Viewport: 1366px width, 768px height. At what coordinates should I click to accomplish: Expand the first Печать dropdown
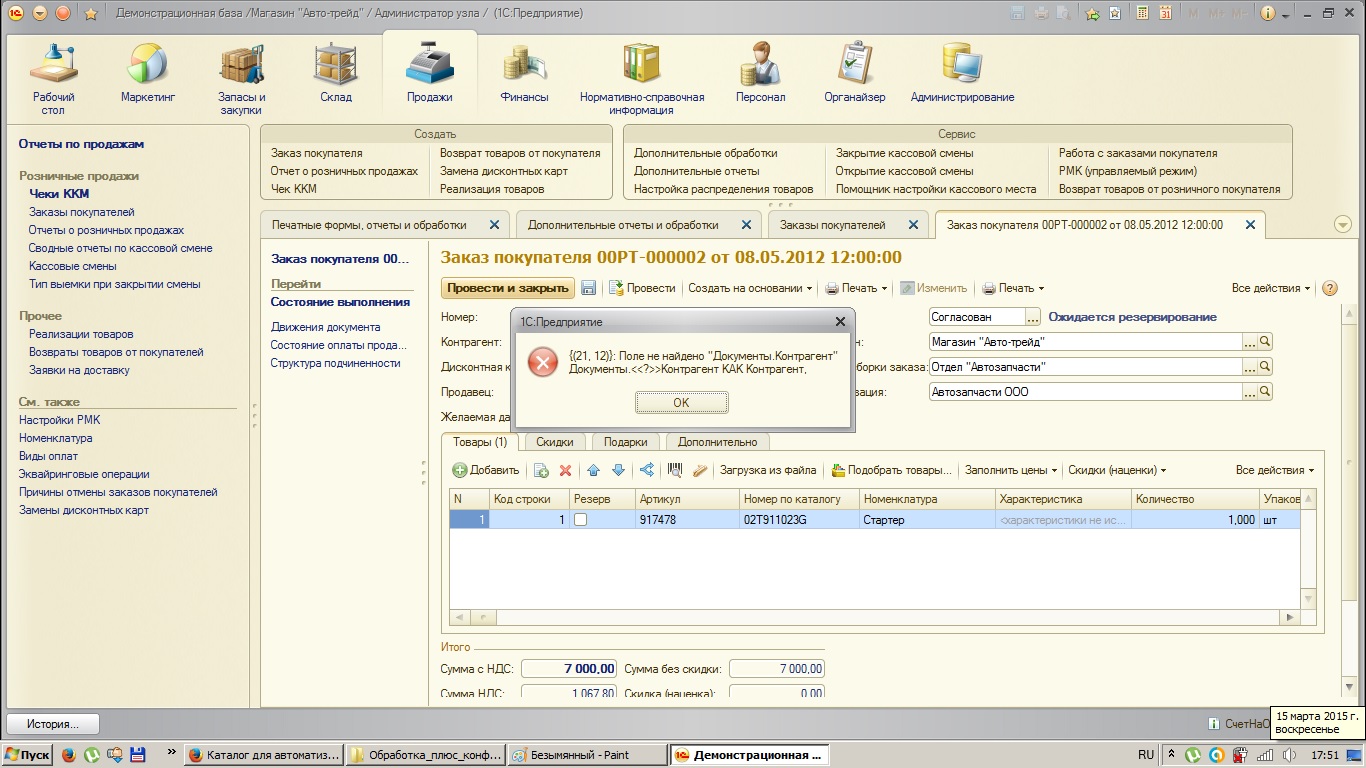[856, 288]
